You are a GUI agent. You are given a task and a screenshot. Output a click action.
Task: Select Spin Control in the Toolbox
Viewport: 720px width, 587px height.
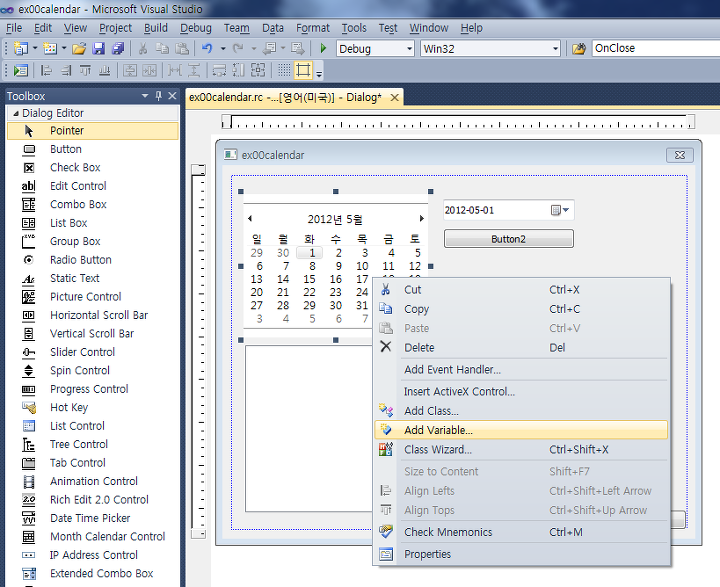(93, 371)
